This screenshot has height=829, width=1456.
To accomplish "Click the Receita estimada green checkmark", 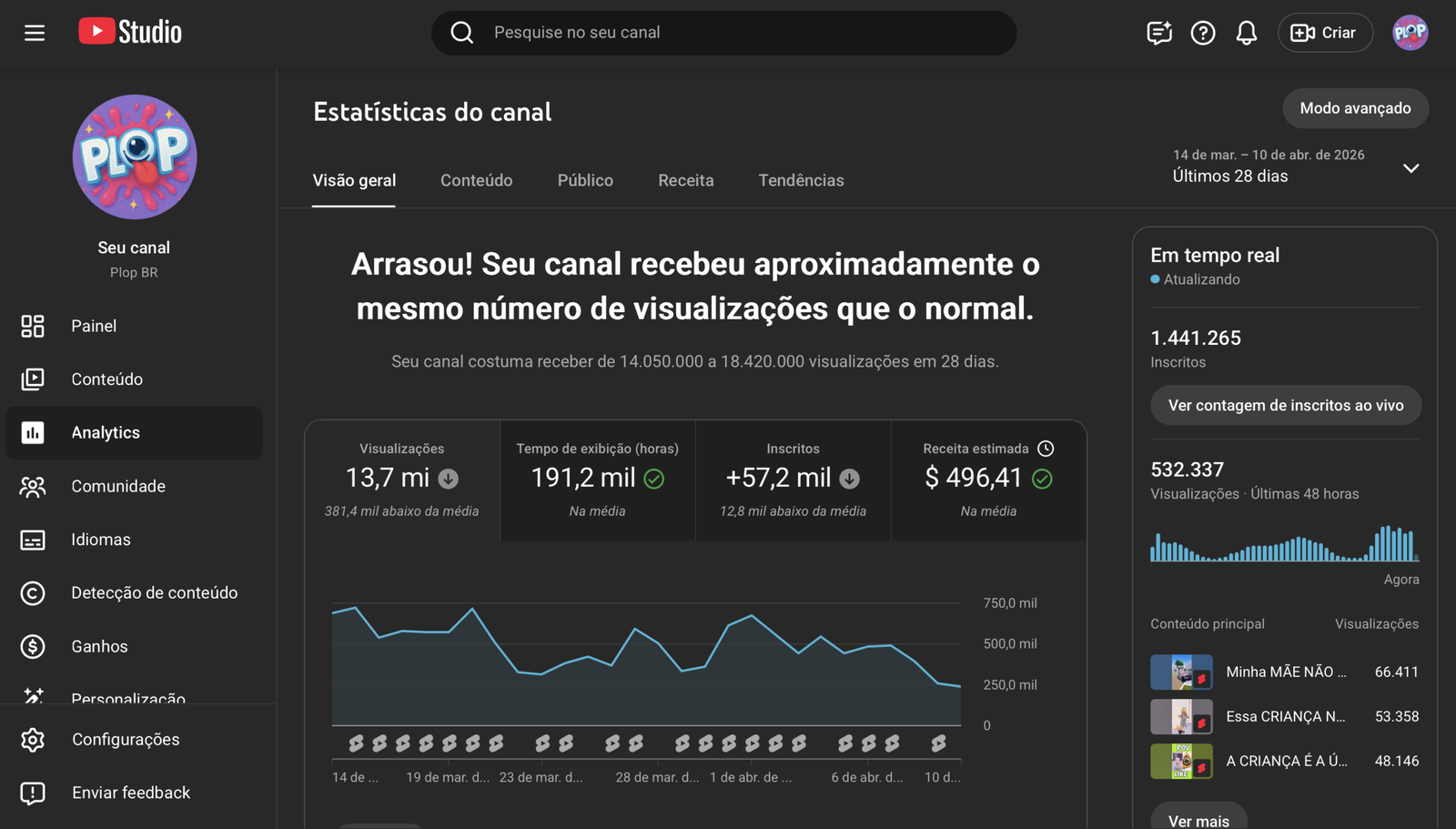I will 1042,479.
